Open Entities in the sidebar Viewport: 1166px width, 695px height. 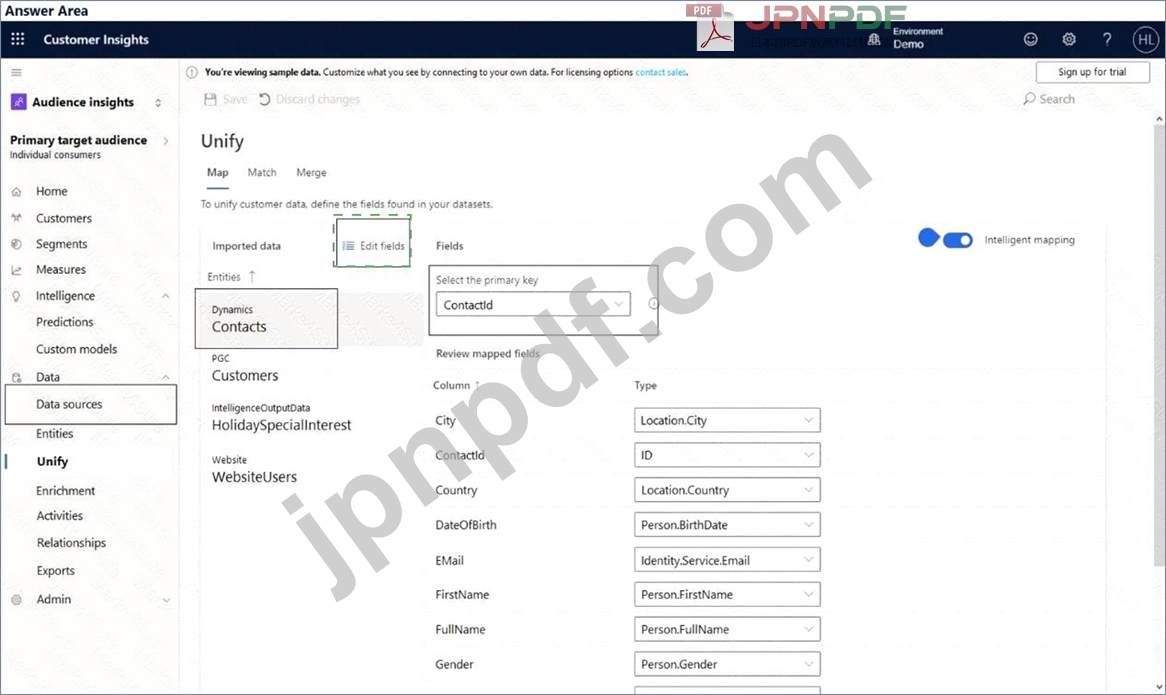pyautogui.click(x=54, y=433)
